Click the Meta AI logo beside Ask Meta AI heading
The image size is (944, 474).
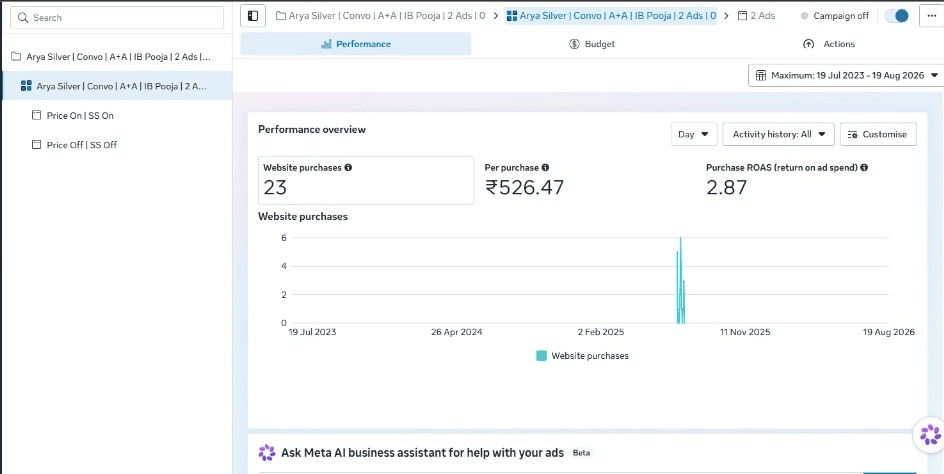click(x=267, y=453)
